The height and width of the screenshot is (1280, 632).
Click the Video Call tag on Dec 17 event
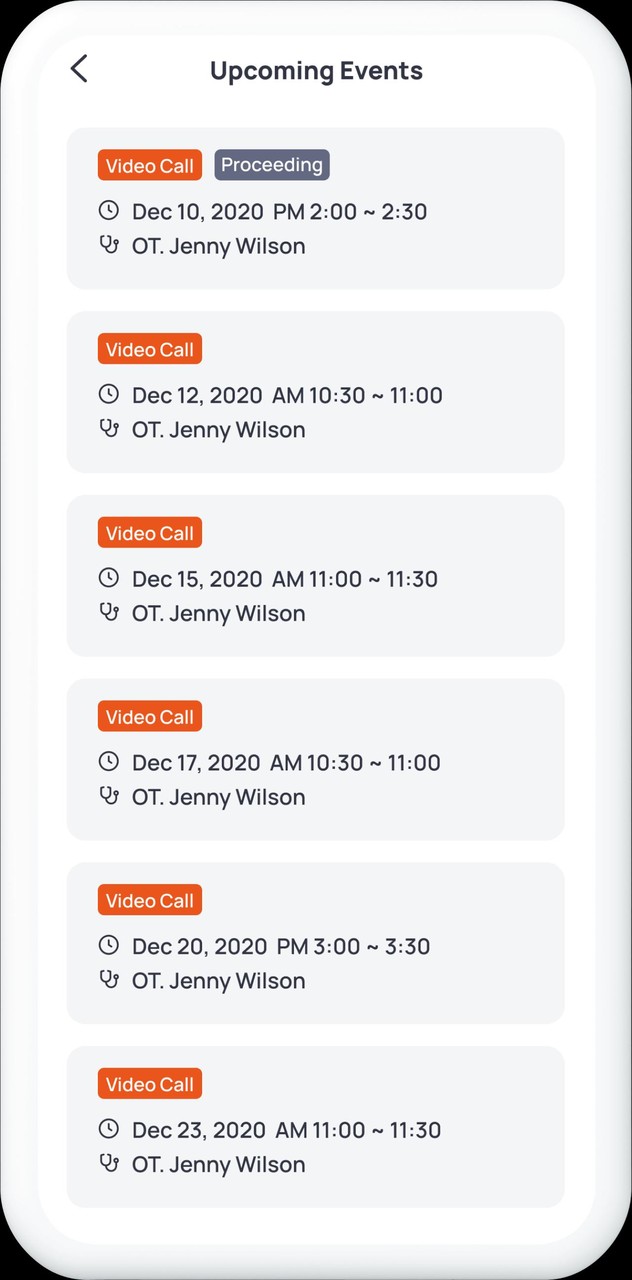[150, 717]
